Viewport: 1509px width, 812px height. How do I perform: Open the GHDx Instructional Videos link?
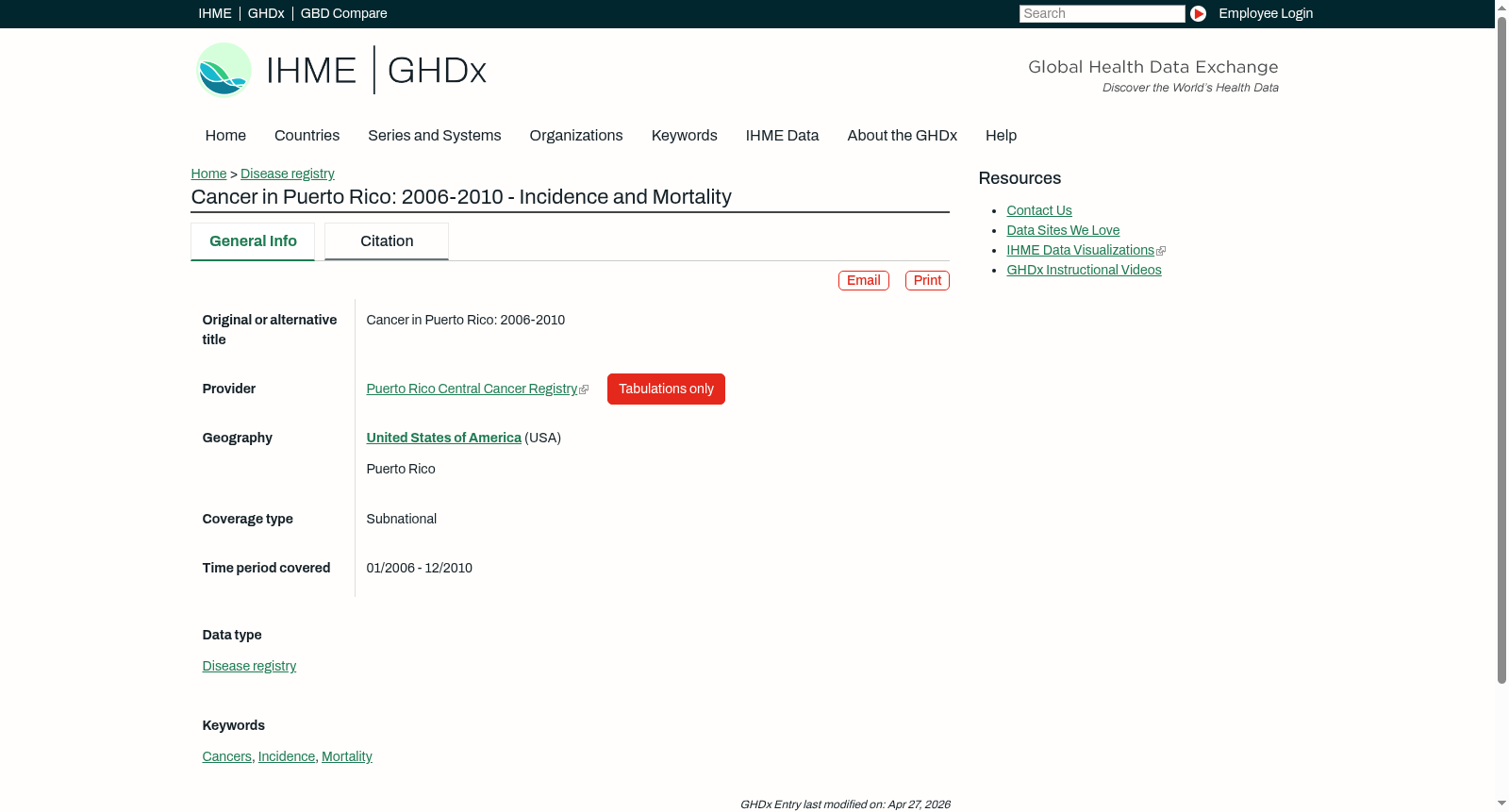tap(1084, 271)
